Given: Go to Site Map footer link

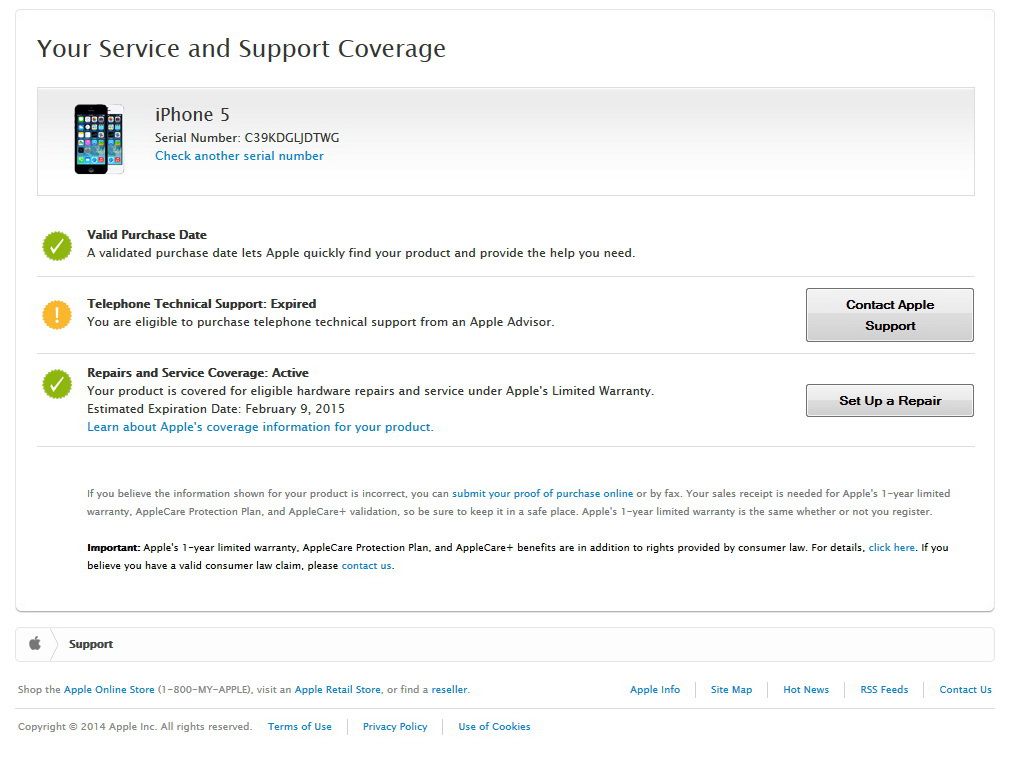Looking at the screenshot, I should pyautogui.click(x=731, y=690).
